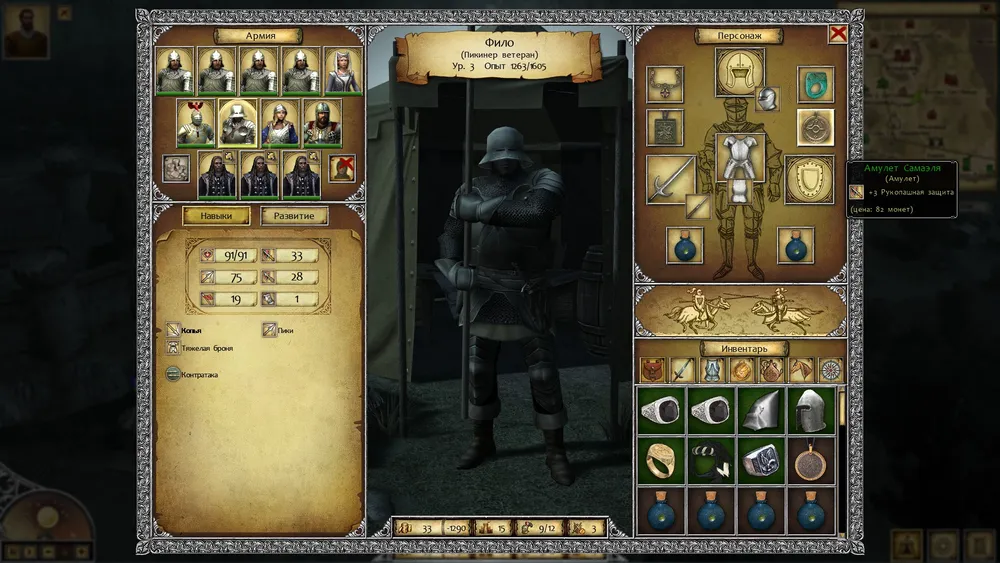Click the dismiss unit icon with the red cross
The width and height of the screenshot is (1000, 563).
tap(342, 168)
